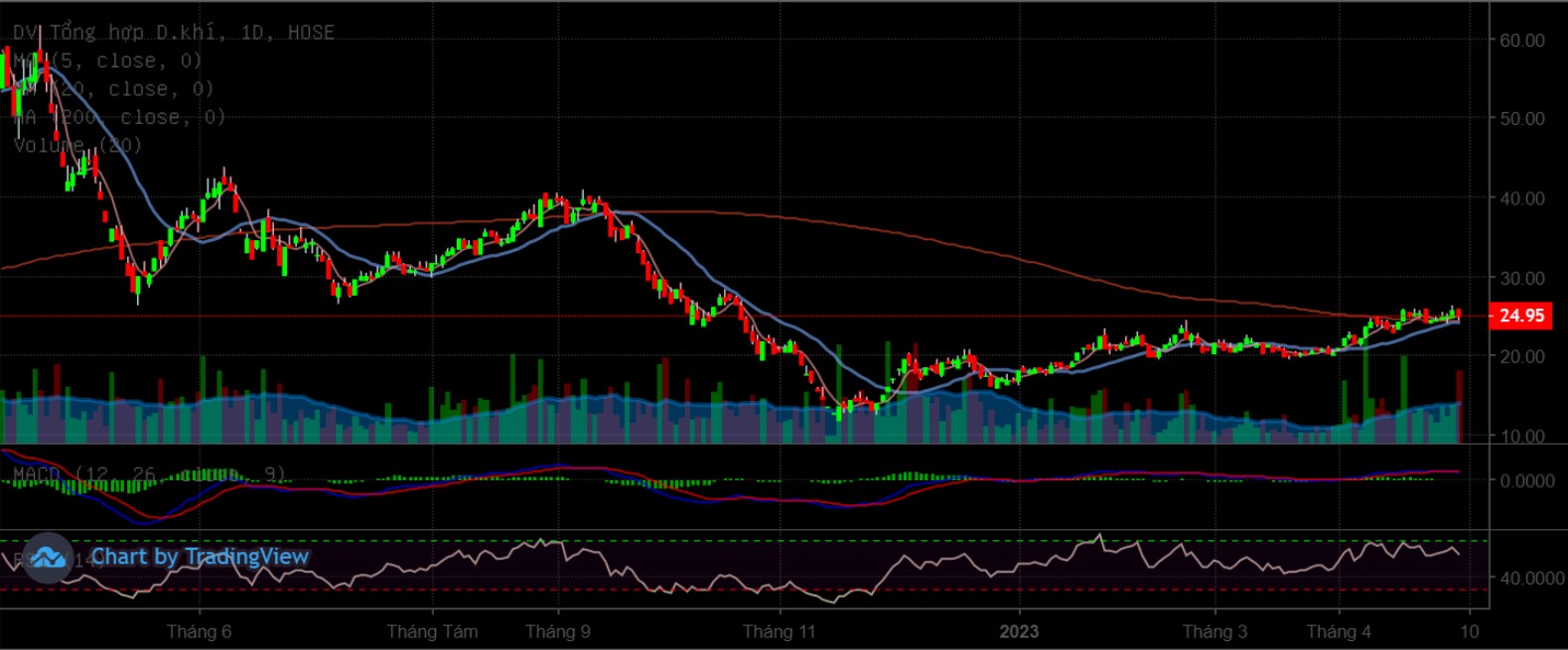Click the 40.0000 RSI scale label
The height and width of the screenshot is (650, 1568).
1529,578
